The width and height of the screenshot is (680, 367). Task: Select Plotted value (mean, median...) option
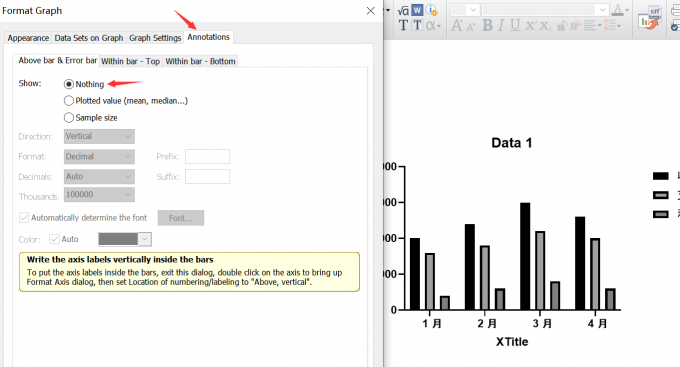tap(69, 101)
